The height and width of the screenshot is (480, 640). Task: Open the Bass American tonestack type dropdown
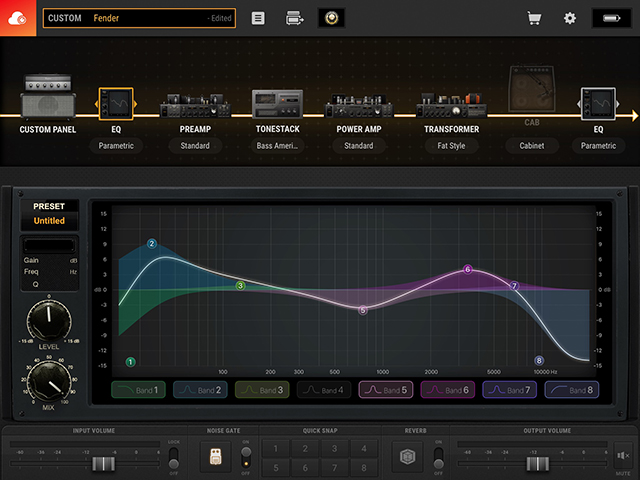[279, 146]
